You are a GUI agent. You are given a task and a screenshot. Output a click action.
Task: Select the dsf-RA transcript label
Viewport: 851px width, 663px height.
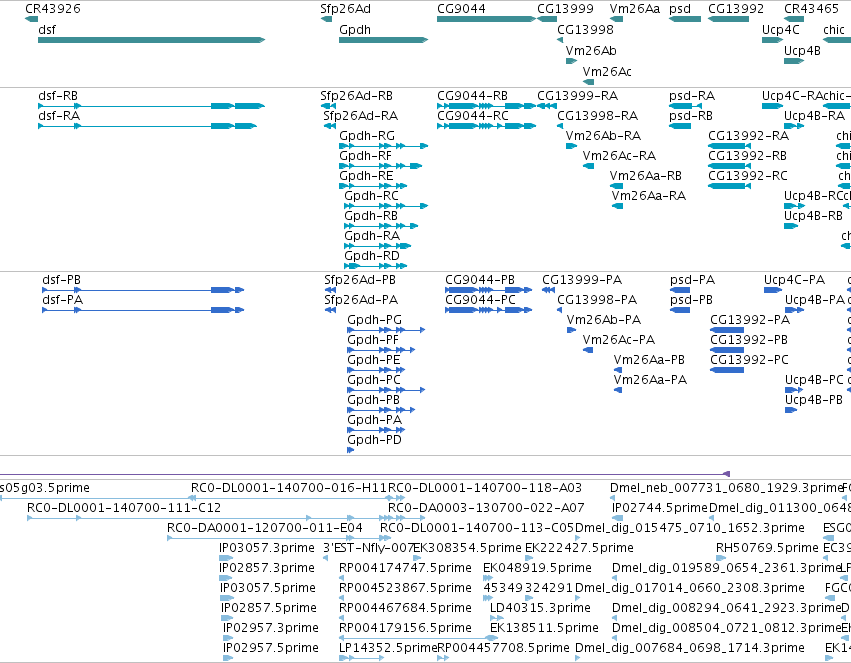pyautogui.click(x=59, y=116)
